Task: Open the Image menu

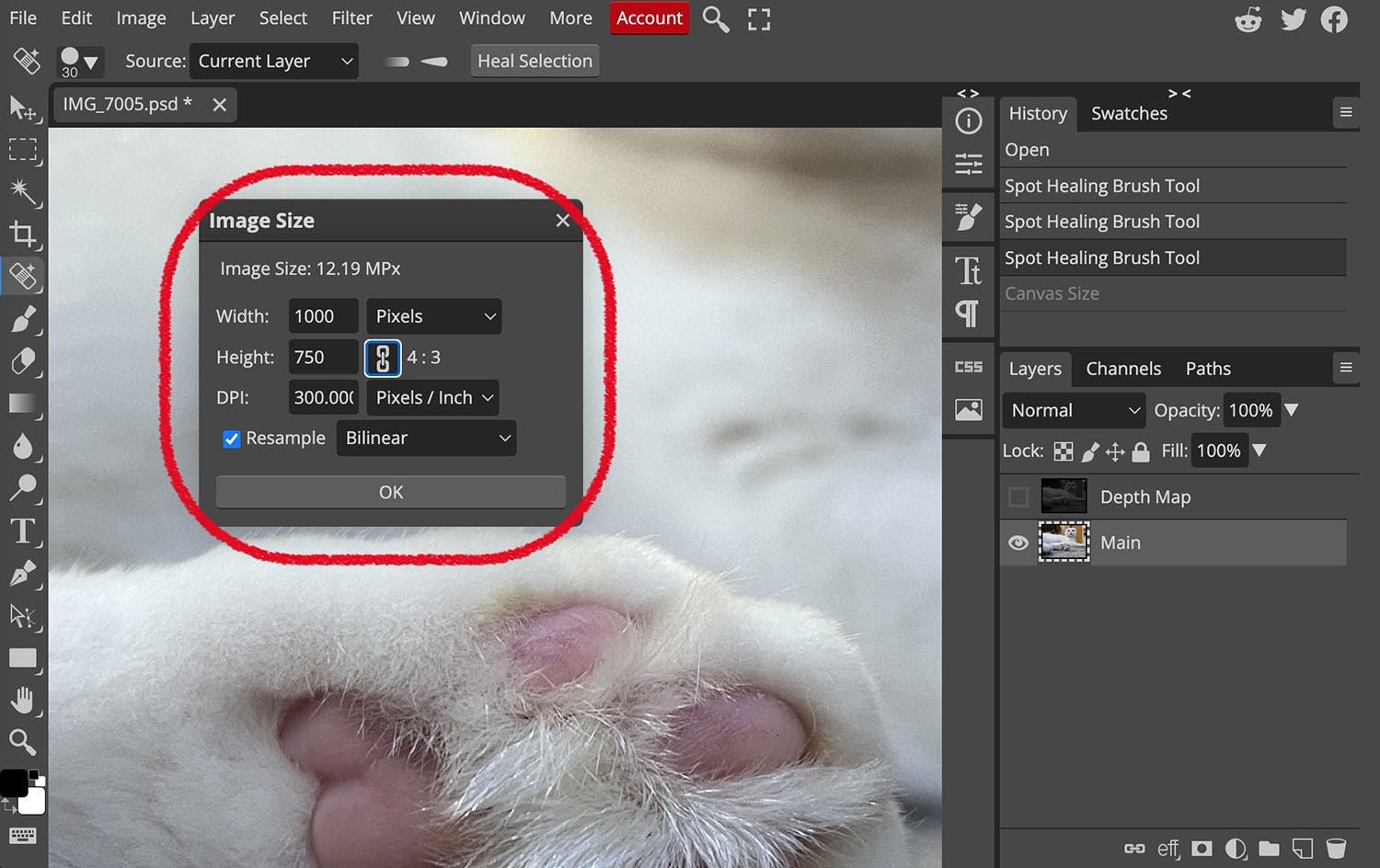Action: click(141, 18)
